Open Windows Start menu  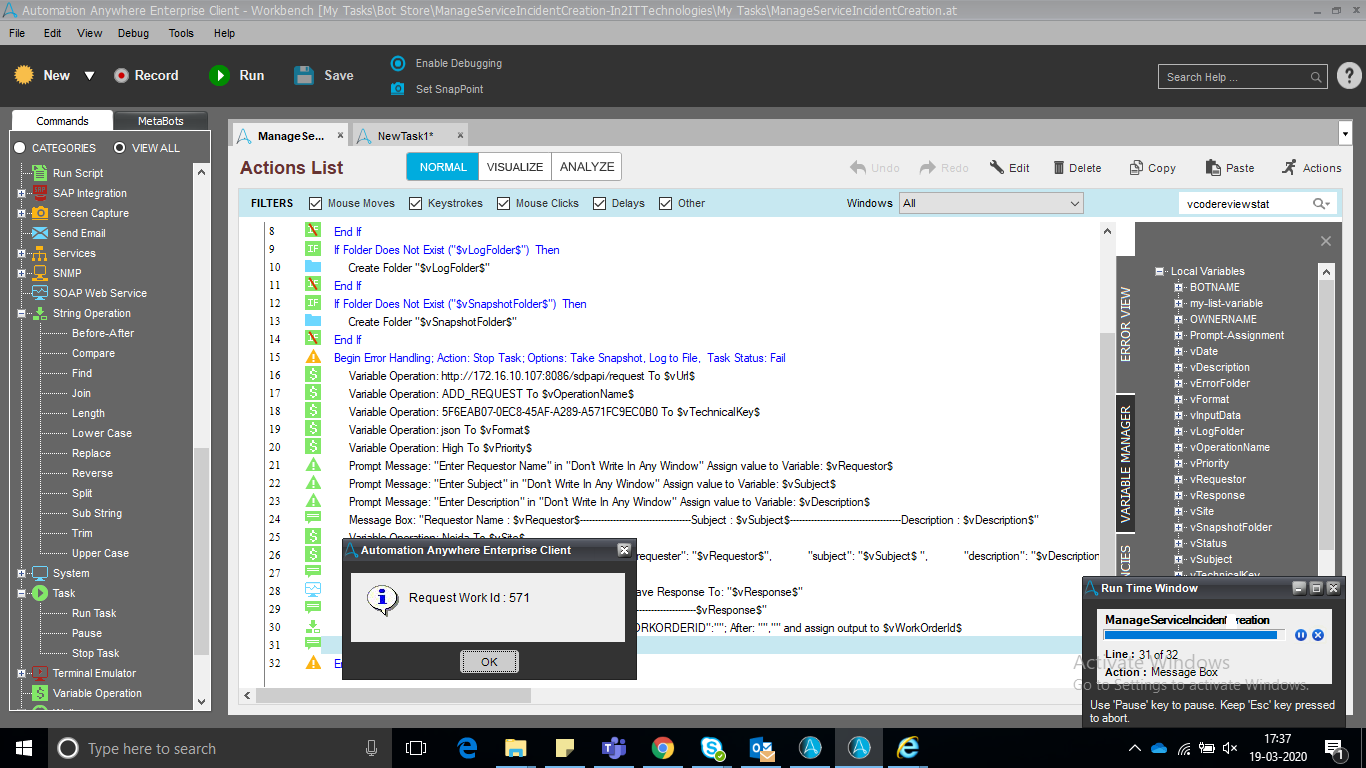[24, 748]
